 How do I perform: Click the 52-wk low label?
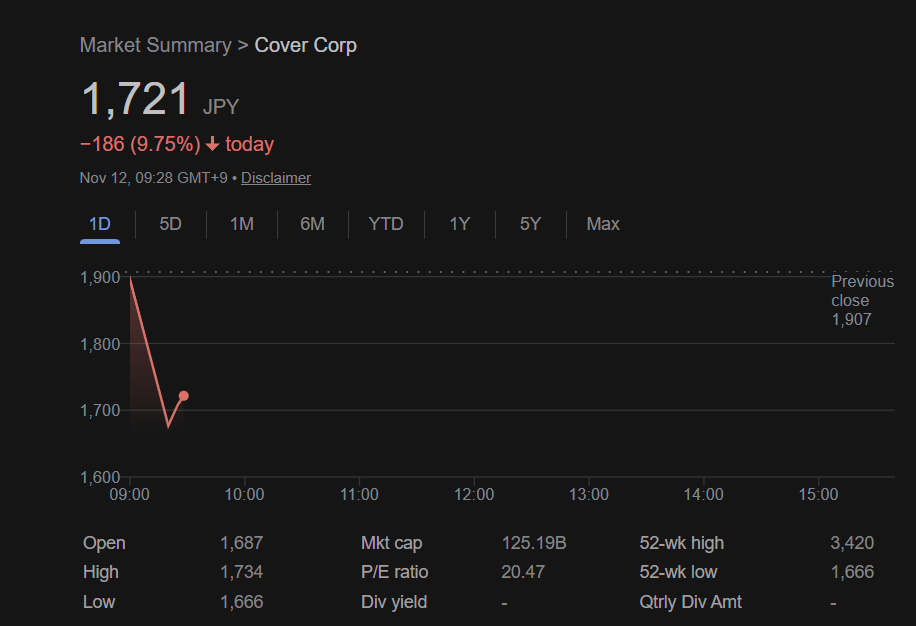tap(678, 572)
